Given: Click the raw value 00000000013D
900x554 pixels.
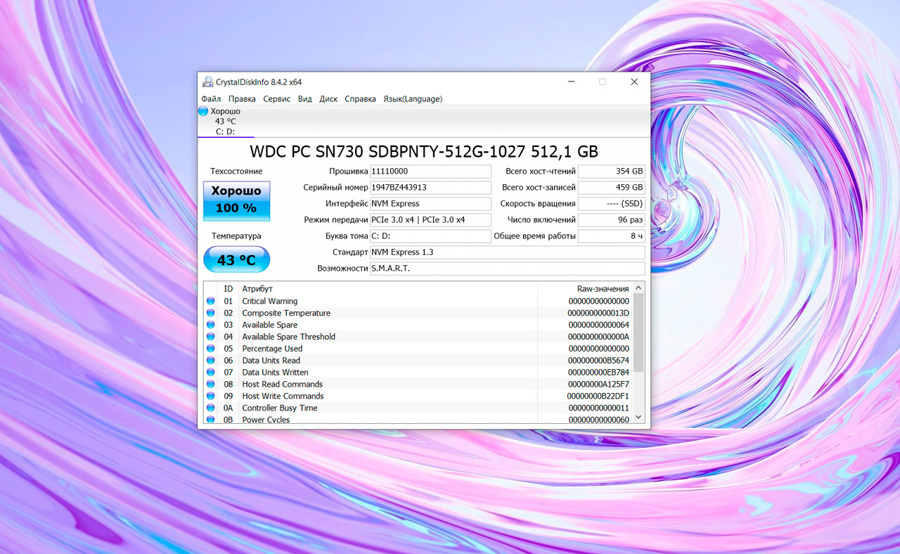Looking at the screenshot, I should [598, 313].
